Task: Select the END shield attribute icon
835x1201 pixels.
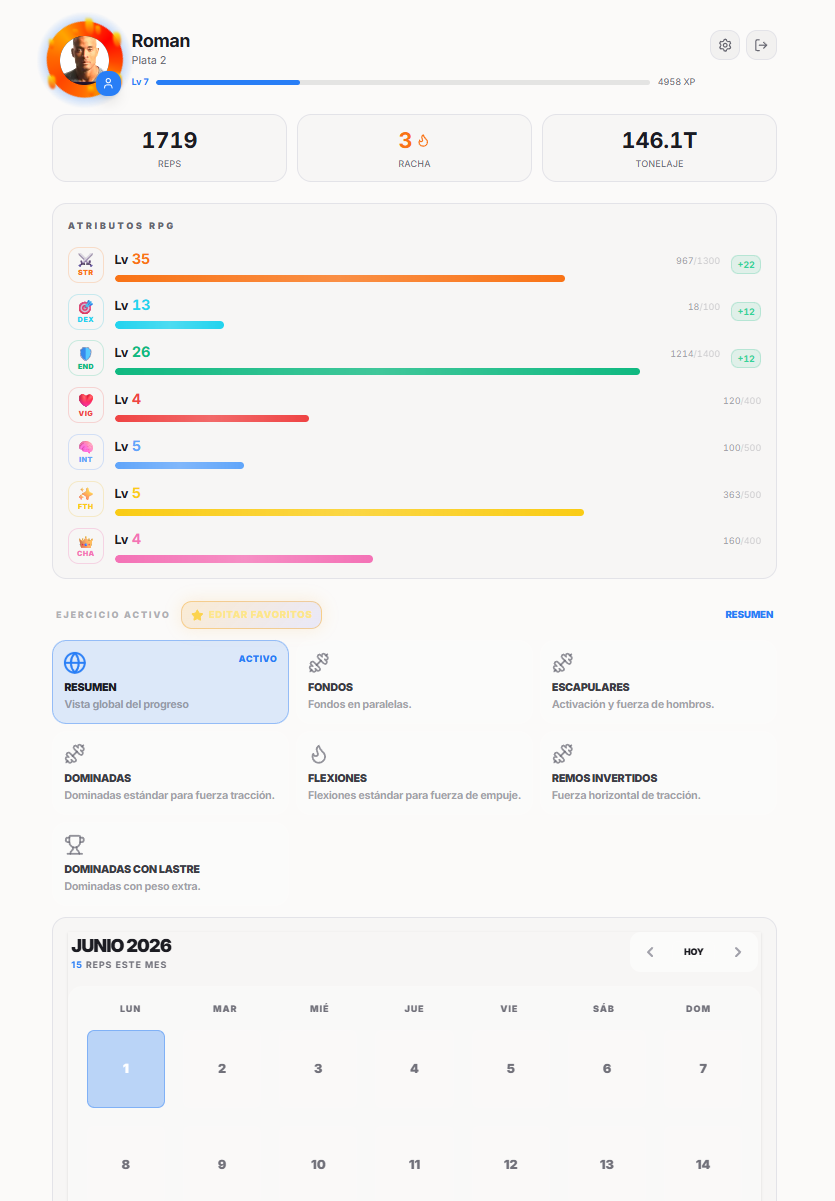Action: [86, 358]
